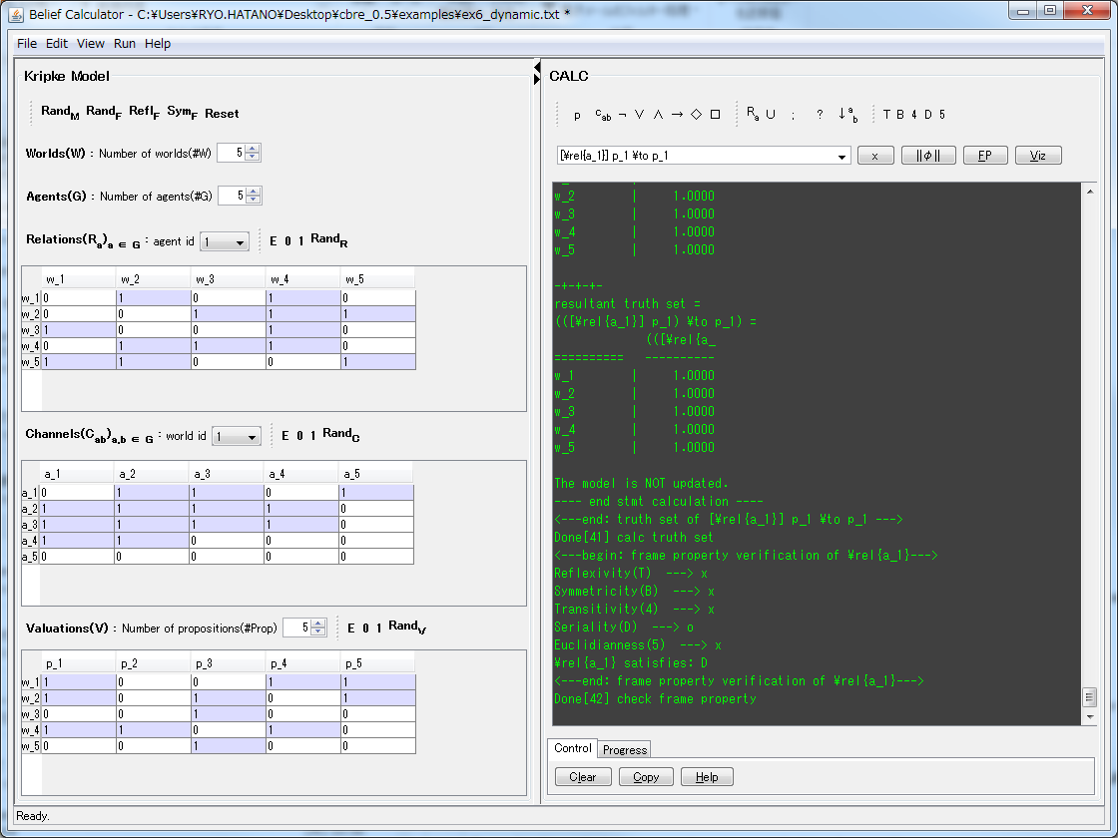Insert channel symbol c_ab
1118x838 pixels.
tap(602, 115)
